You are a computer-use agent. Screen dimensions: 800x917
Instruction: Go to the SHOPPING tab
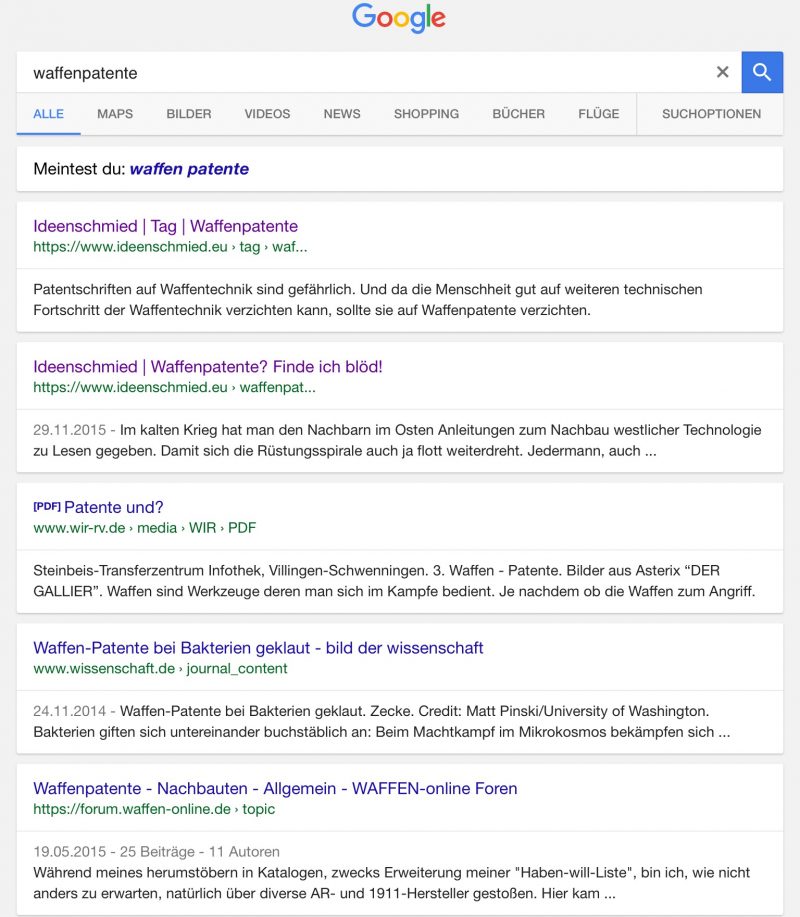426,114
